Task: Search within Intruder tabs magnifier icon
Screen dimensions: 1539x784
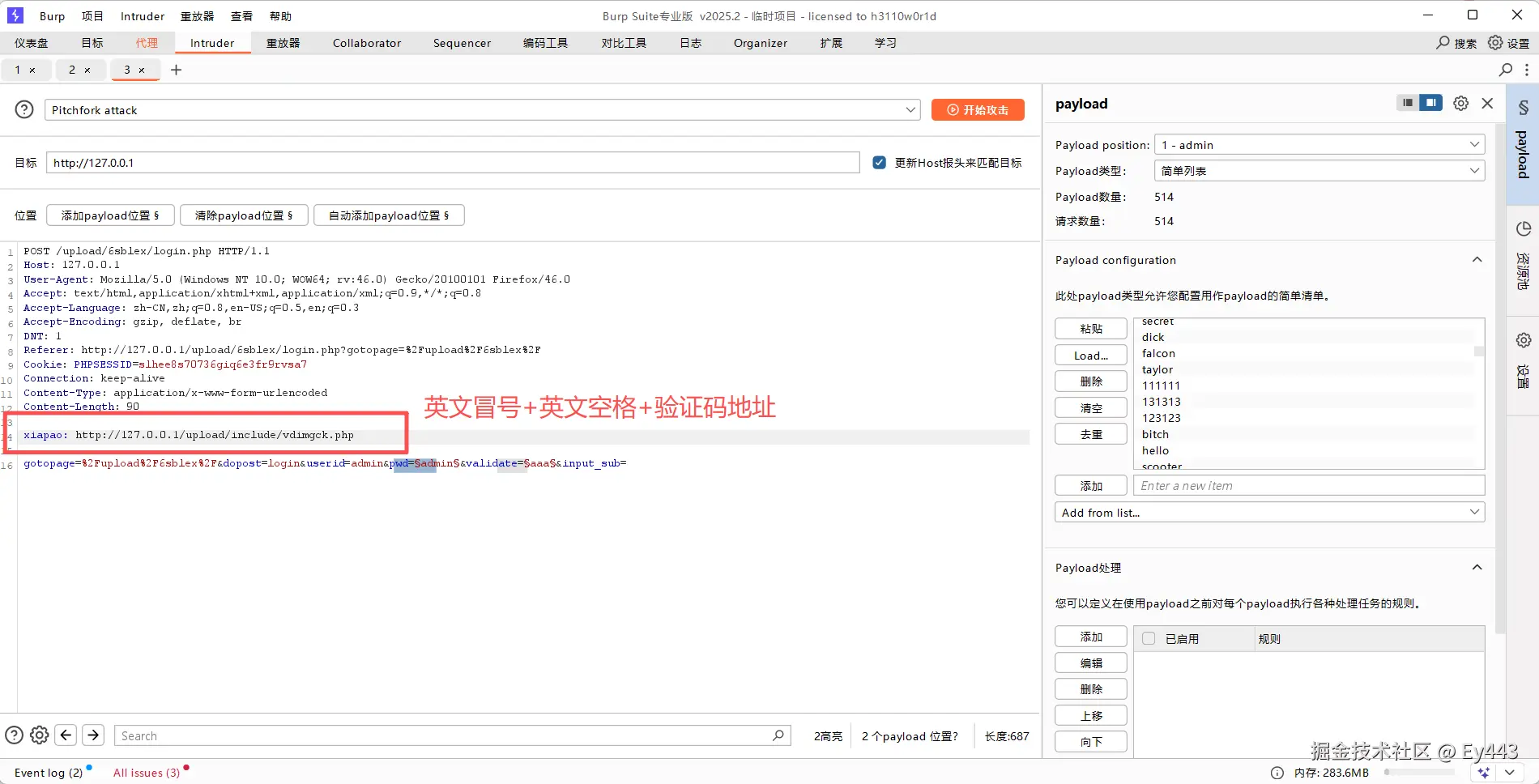Action: [x=1506, y=70]
